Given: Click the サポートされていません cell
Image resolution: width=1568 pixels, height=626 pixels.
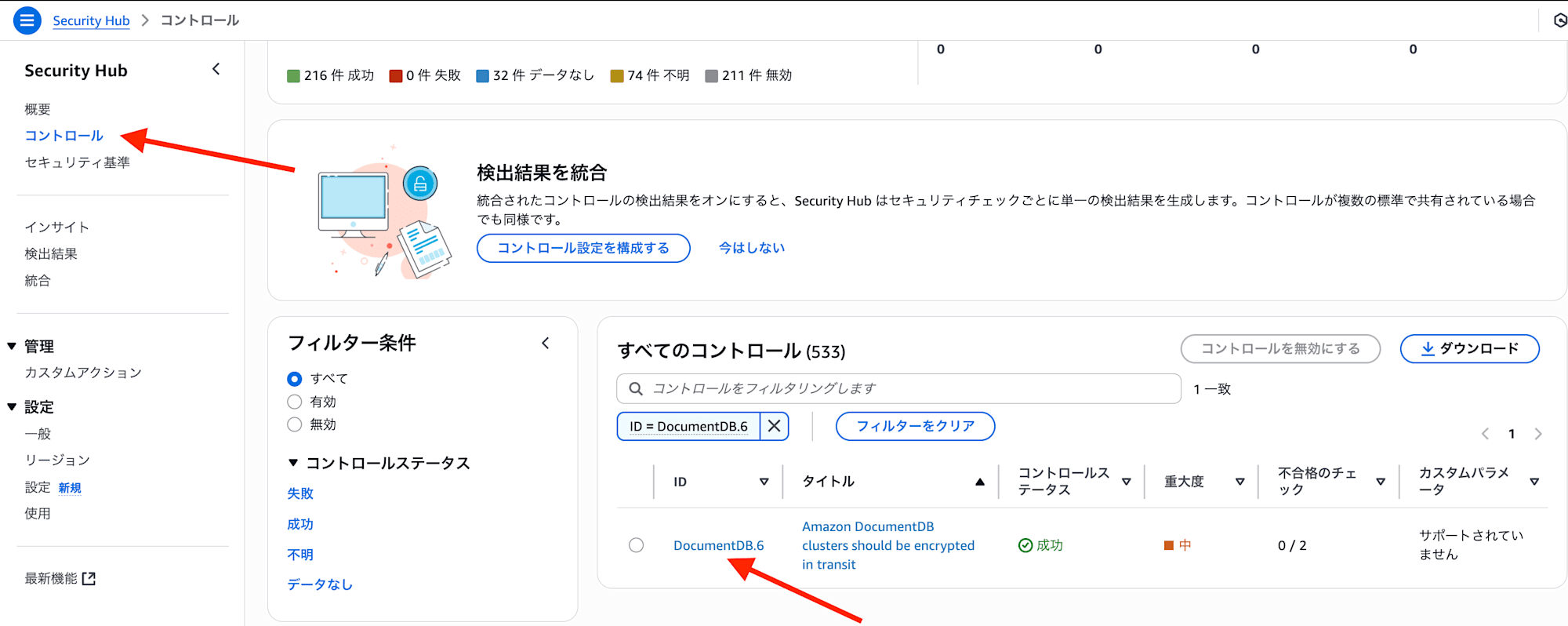Looking at the screenshot, I should pyautogui.click(x=1472, y=544).
